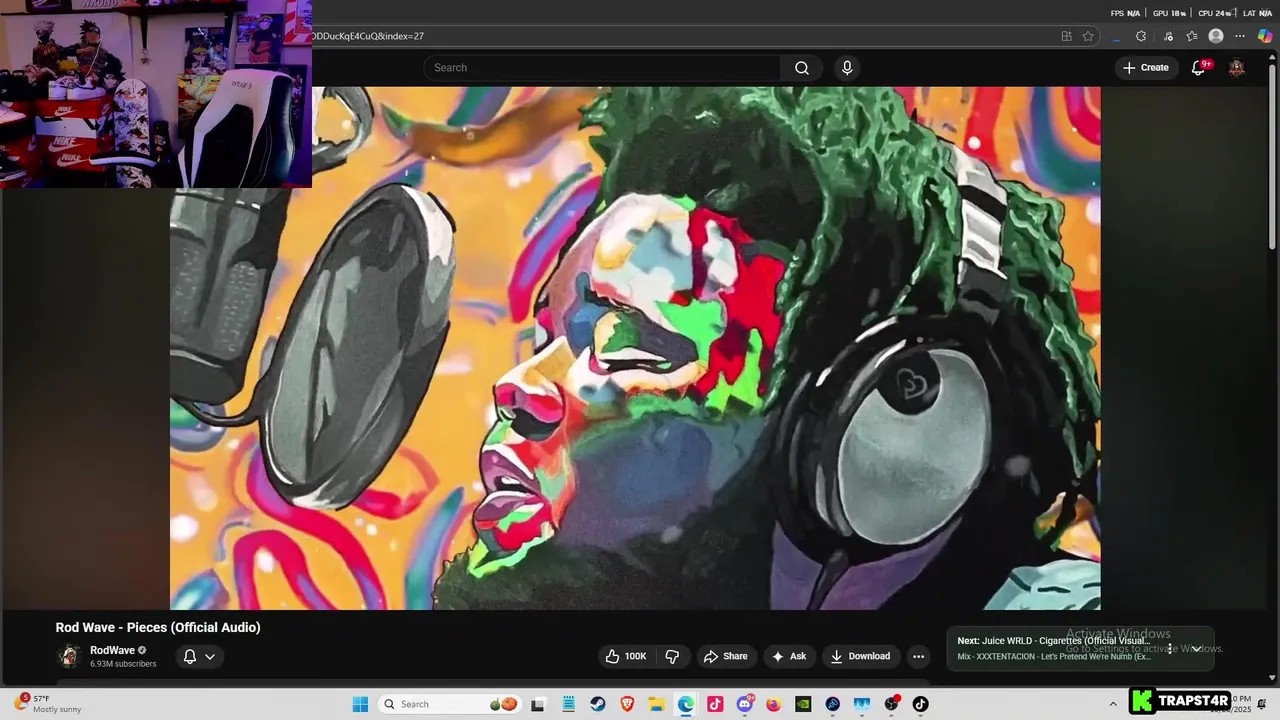Open YouTube notifications bell with 9+ badge
Image resolution: width=1280 pixels, height=720 pixels.
[x=1199, y=67]
